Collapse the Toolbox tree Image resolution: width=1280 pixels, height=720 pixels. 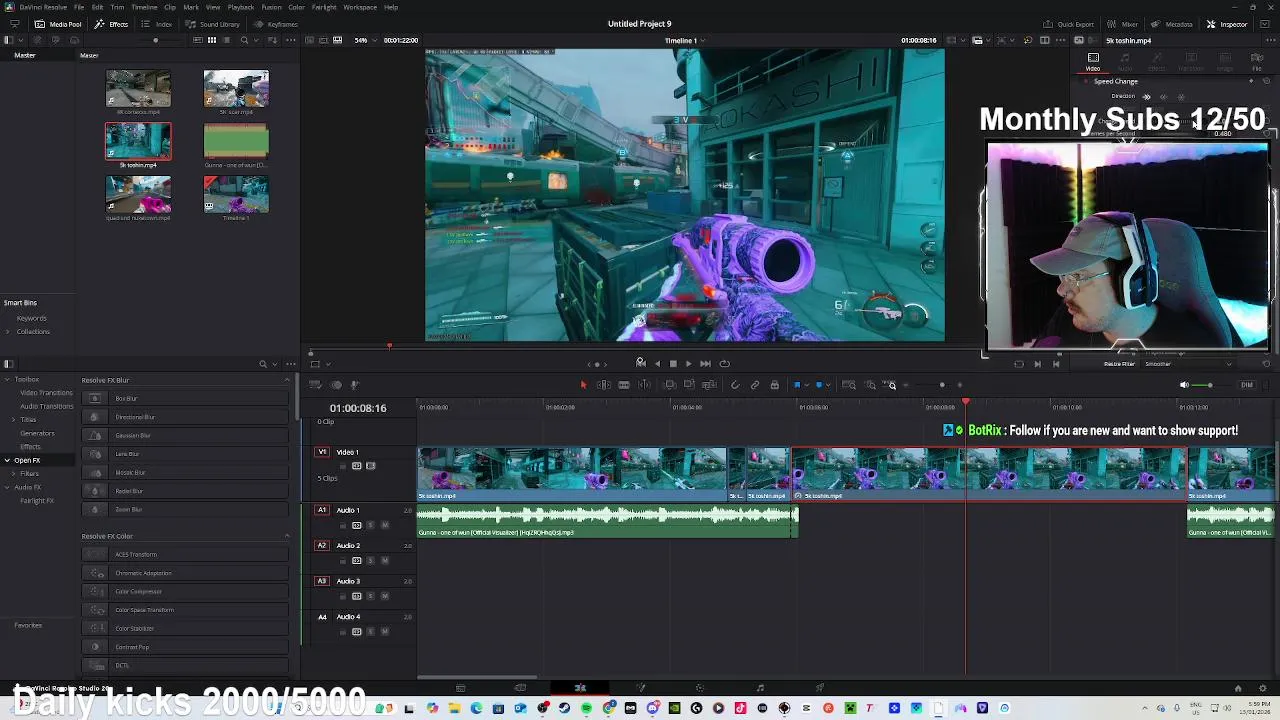[x=7, y=380]
